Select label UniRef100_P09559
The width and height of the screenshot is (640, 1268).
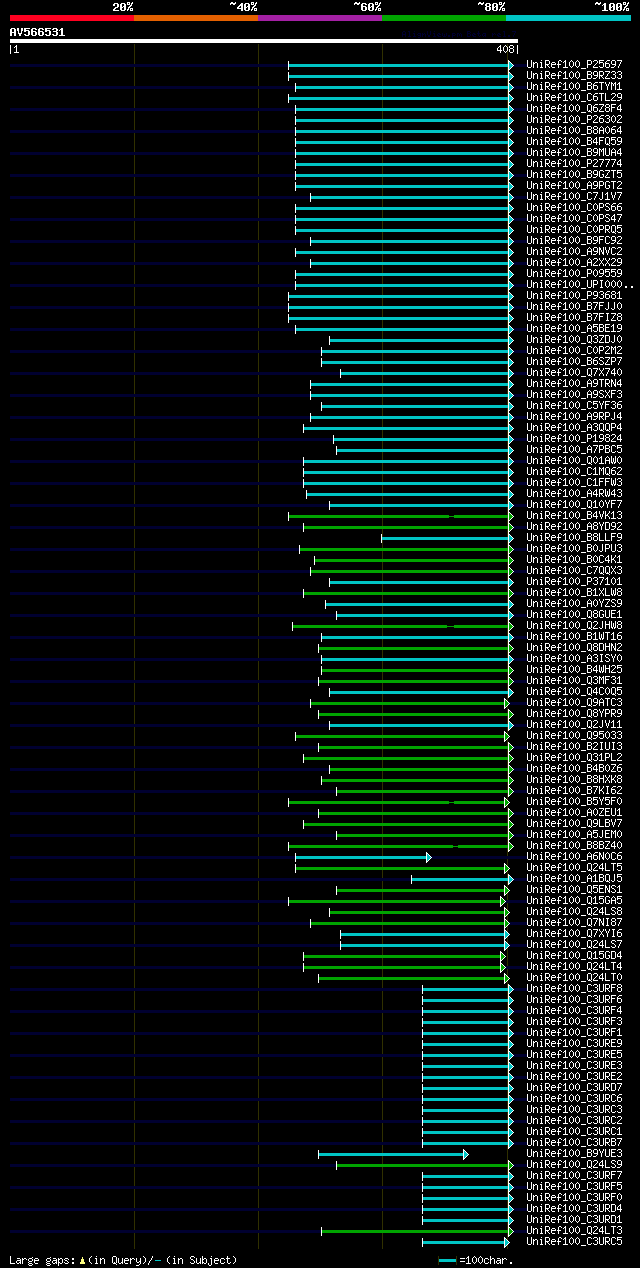point(574,273)
